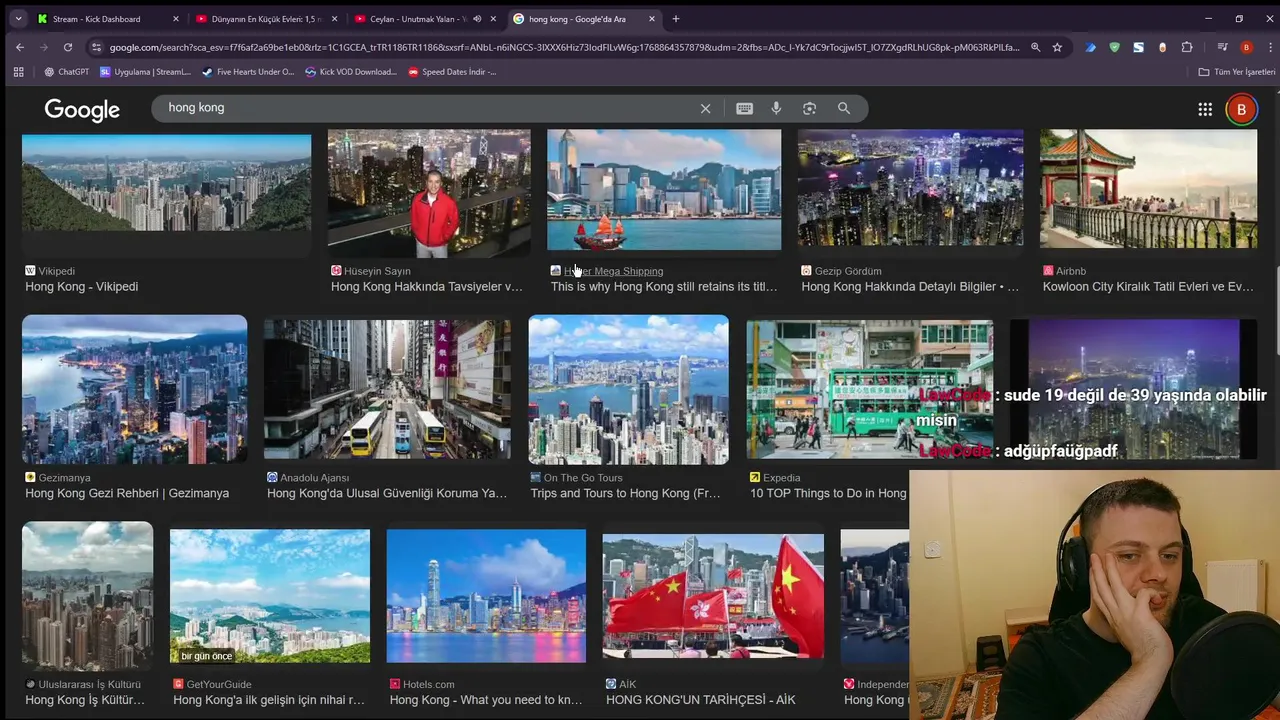Open the ChatGPT bookmark
The width and height of the screenshot is (1280, 720).
pos(66,72)
